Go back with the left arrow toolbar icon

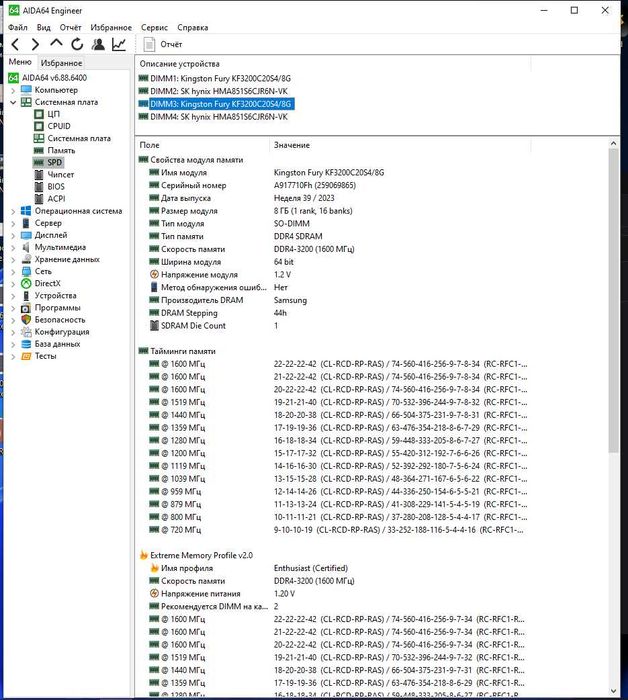click(x=15, y=44)
